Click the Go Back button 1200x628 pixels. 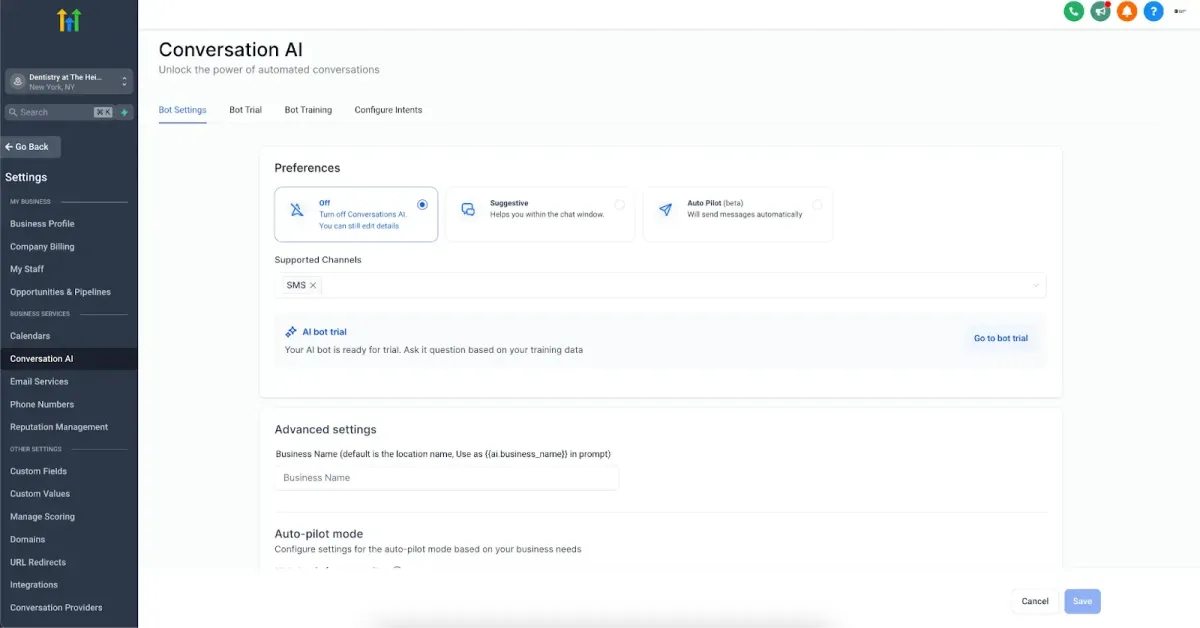coord(31,147)
